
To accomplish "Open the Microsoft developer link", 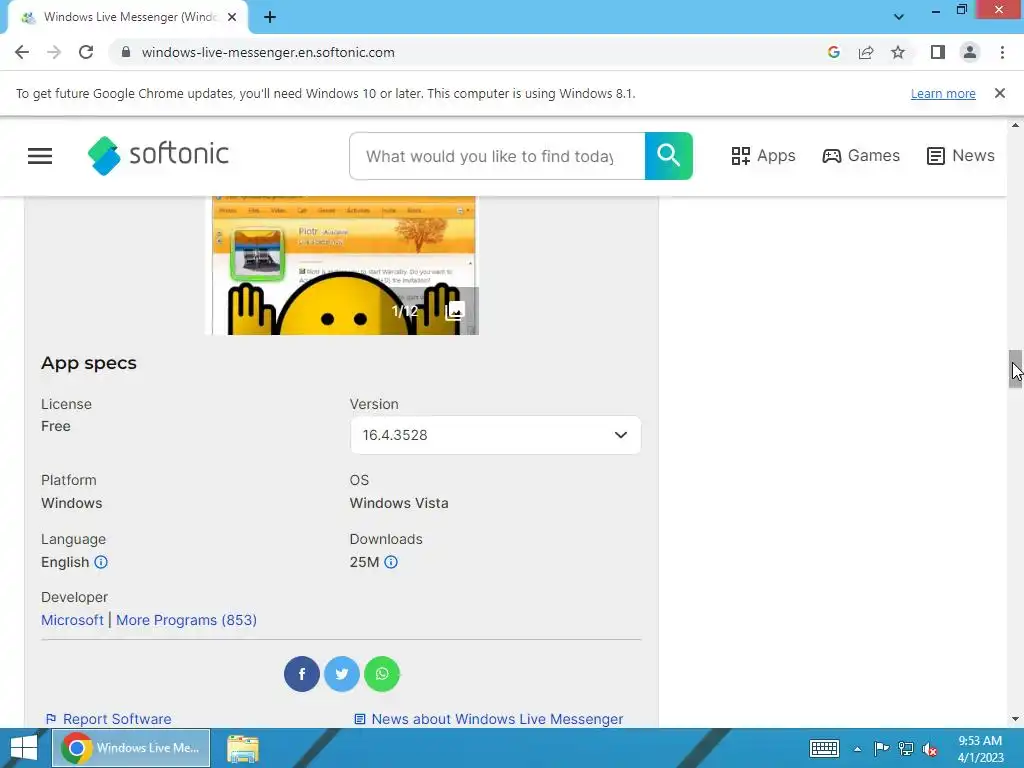I will [x=72, y=620].
